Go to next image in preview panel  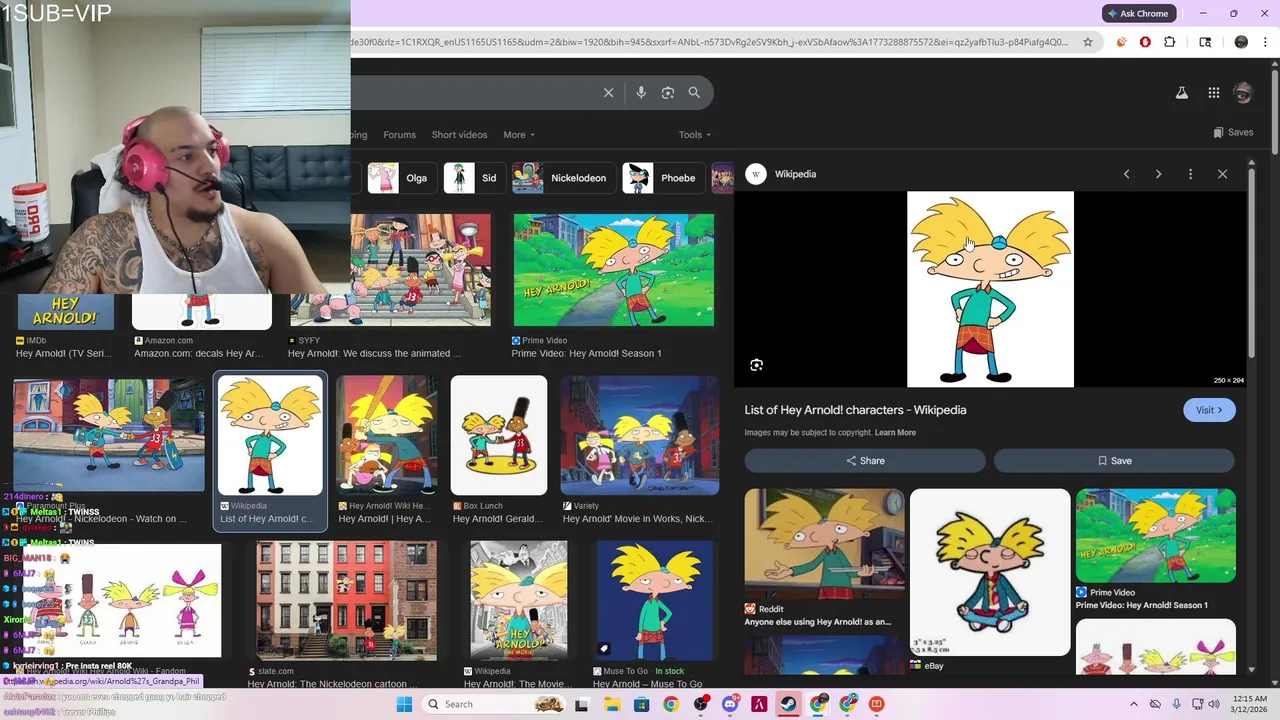(1158, 174)
